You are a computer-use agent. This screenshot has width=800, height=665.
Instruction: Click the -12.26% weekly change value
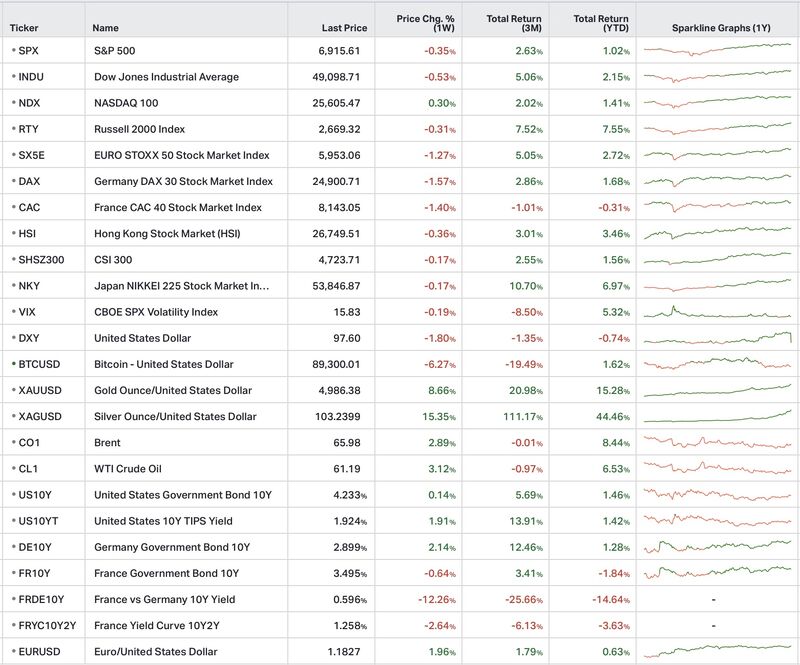pos(437,599)
